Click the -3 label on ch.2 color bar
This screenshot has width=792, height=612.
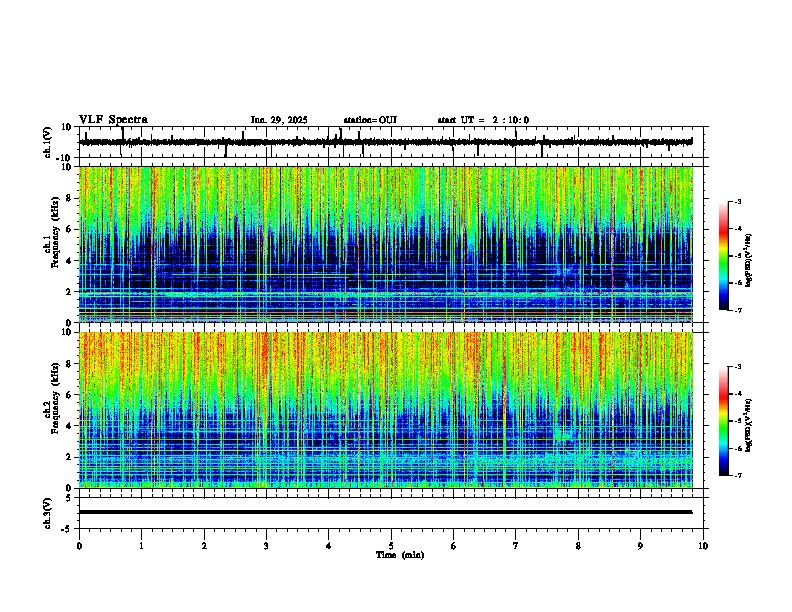click(x=738, y=367)
